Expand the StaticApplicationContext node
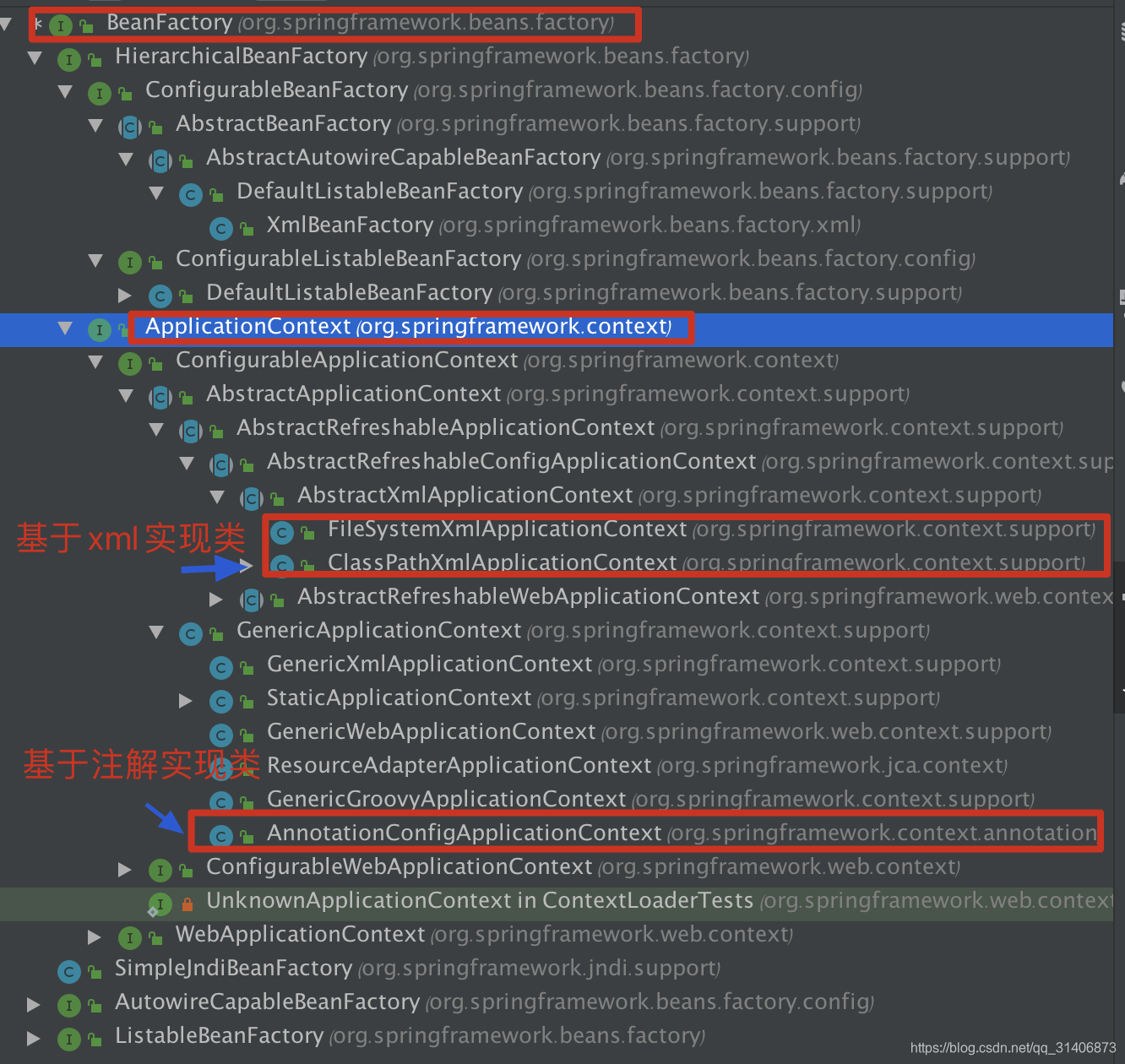This screenshot has width=1125, height=1064. coord(185,700)
